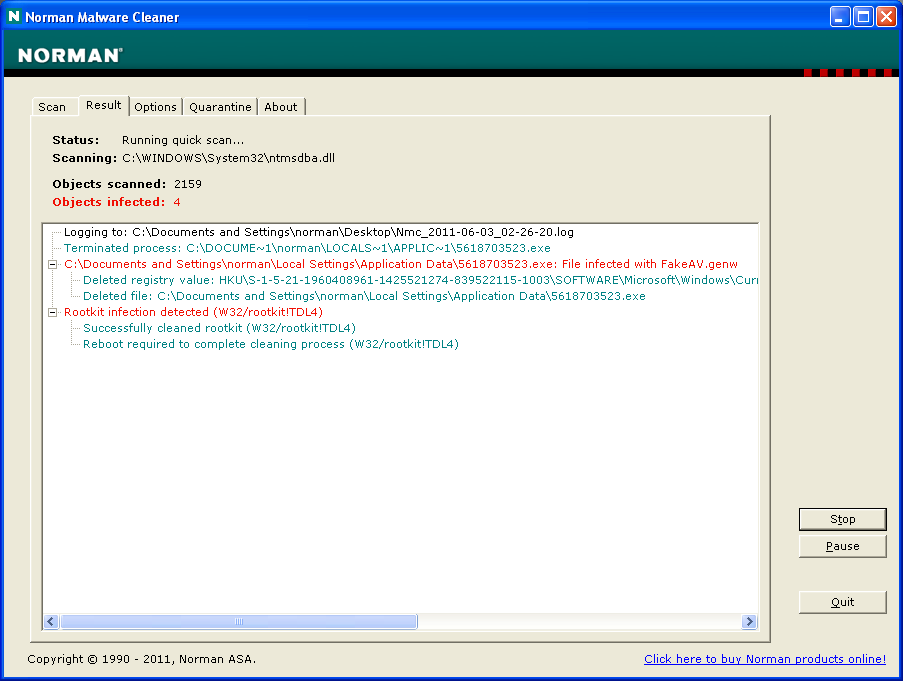Pause the scan with the Pause button
The width and height of the screenshot is (903, 681).
[x=843, y=546]
